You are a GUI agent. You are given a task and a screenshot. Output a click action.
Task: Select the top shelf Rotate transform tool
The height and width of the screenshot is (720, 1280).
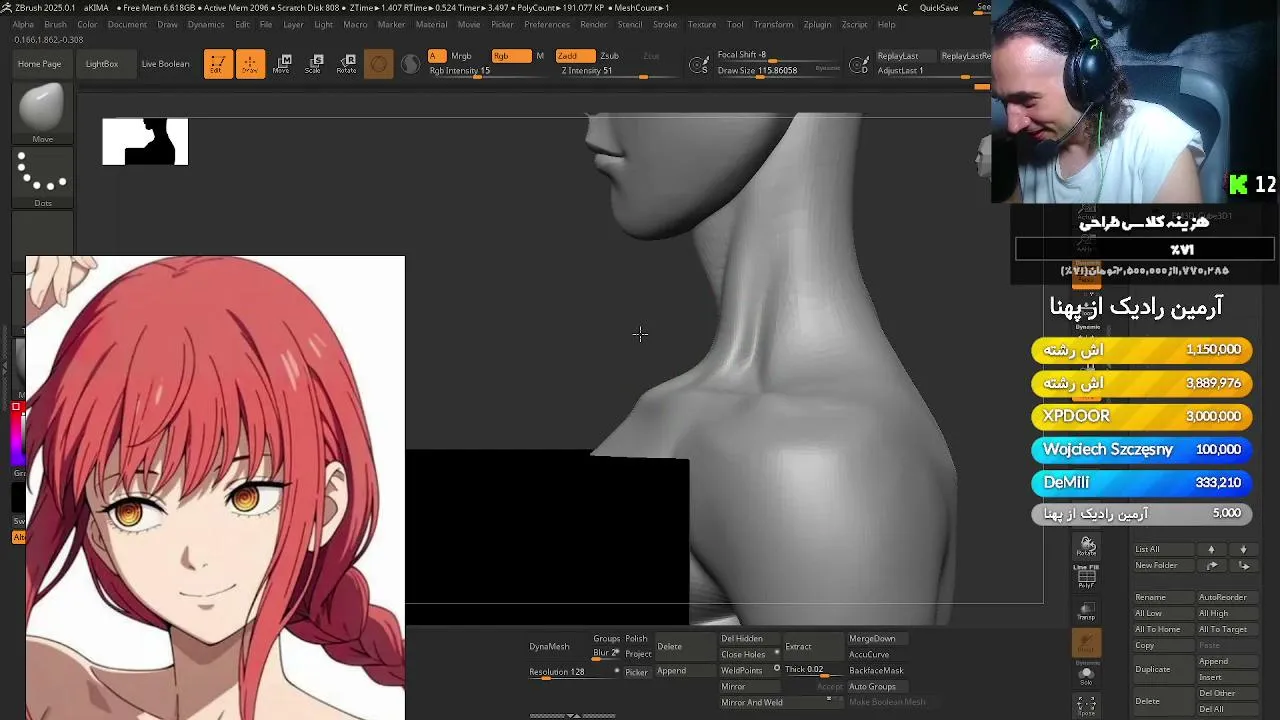pos(346,64)
